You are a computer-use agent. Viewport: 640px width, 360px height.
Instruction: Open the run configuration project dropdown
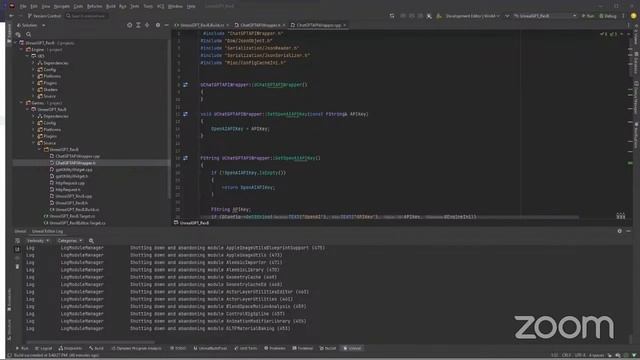click(x=545, y=16)
